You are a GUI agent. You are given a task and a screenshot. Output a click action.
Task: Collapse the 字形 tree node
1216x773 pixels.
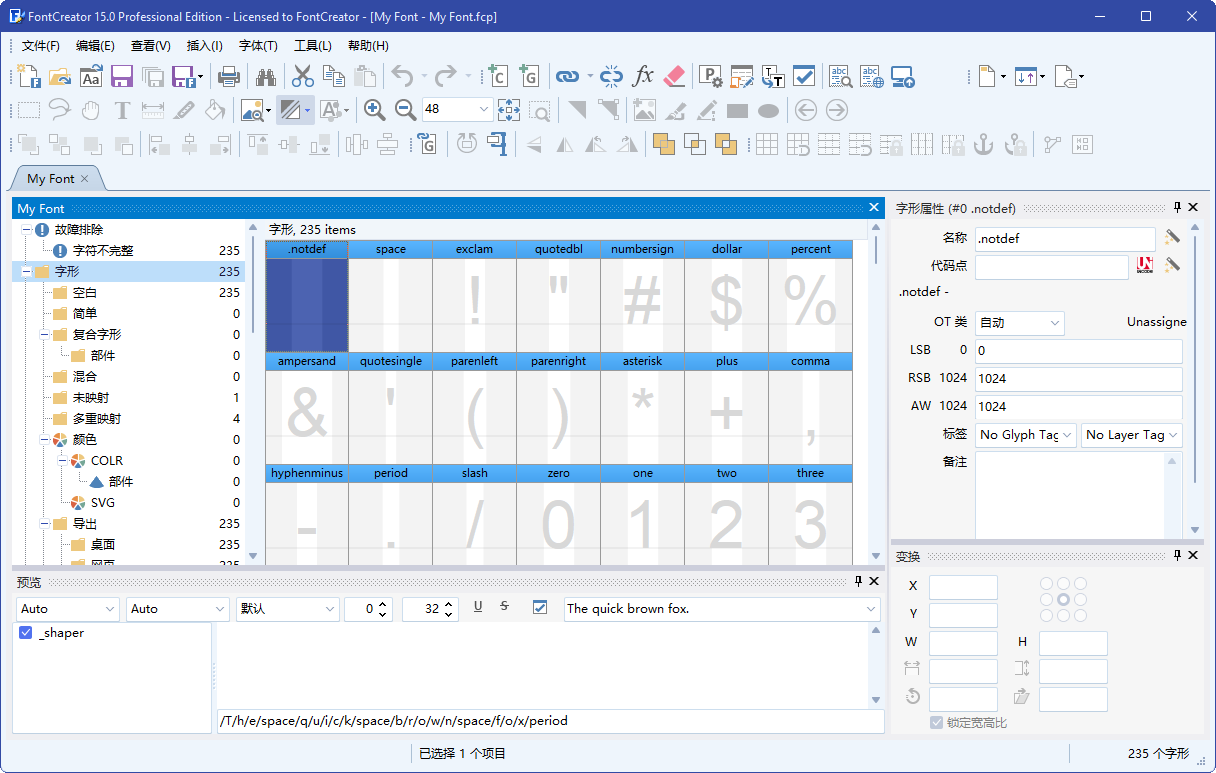point(26,272)
